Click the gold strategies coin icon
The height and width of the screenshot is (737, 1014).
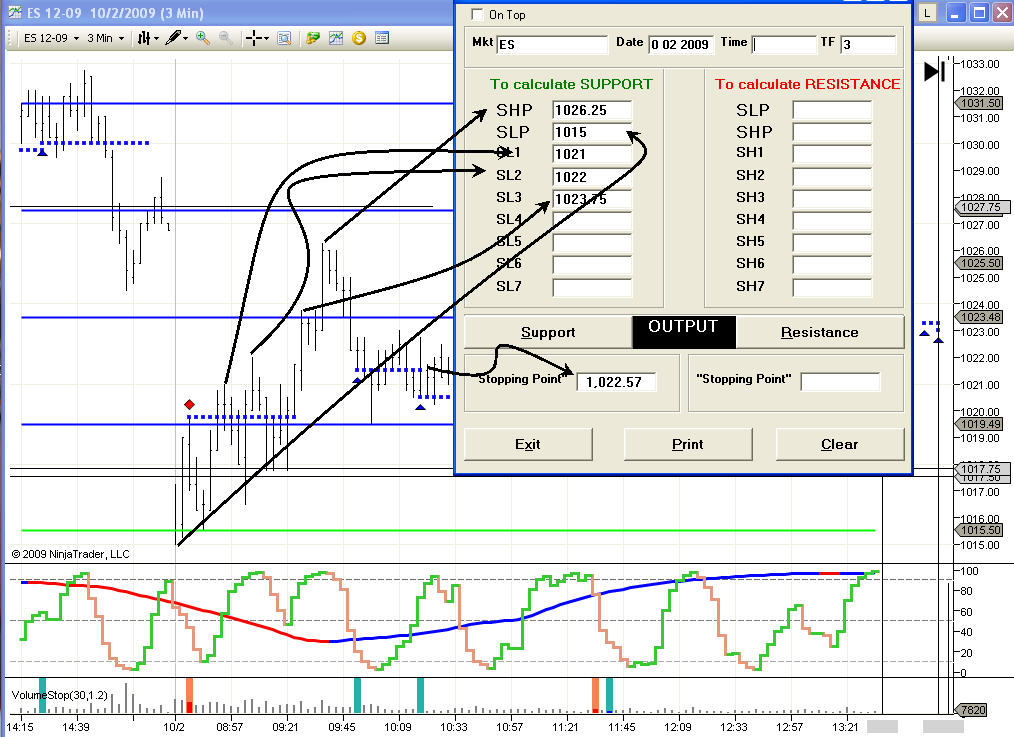pyautogui.click(x=359, y=38)
